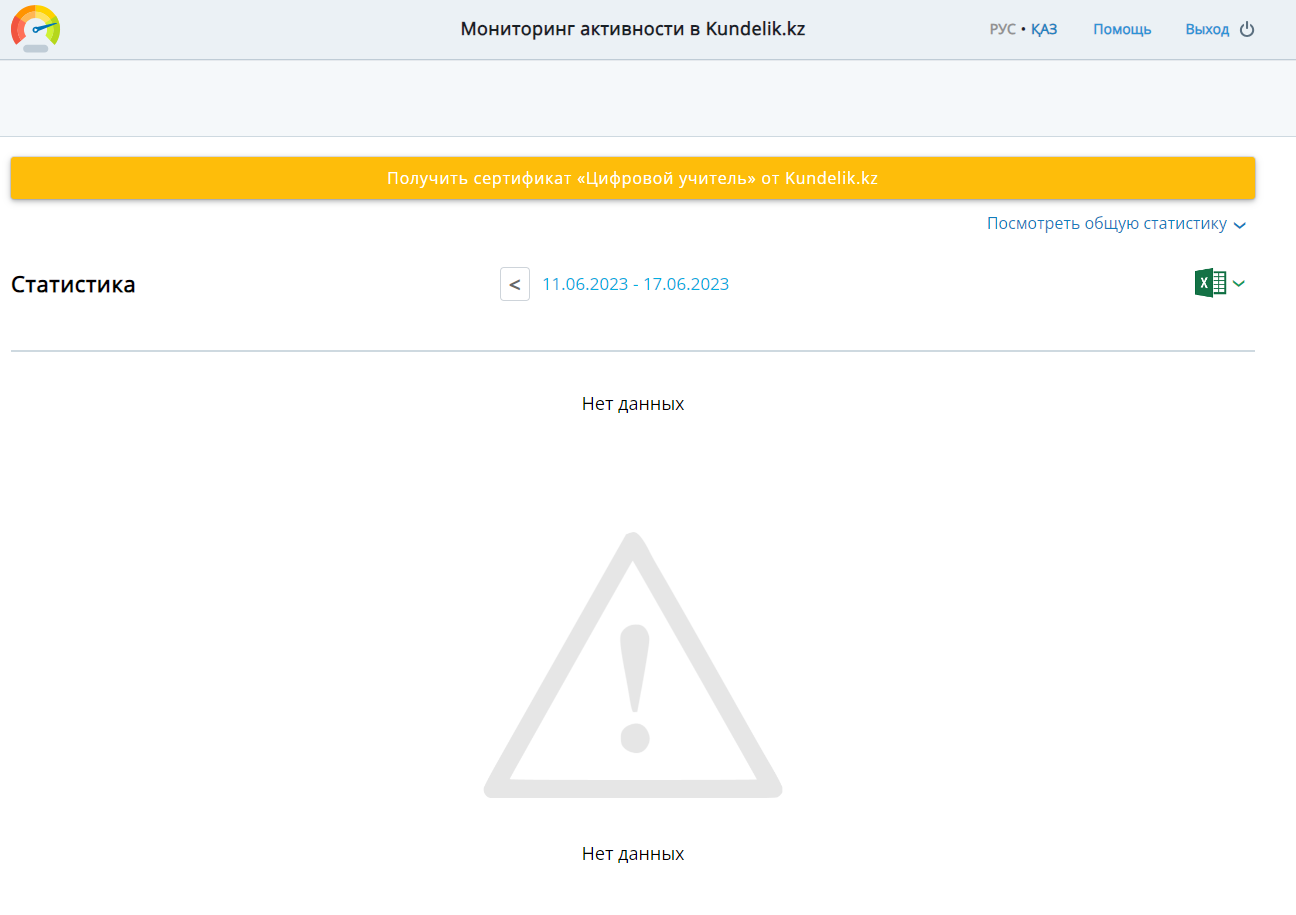Click the speedometer gauge logo
The image size is (1296, 915).
click(35, 29)
